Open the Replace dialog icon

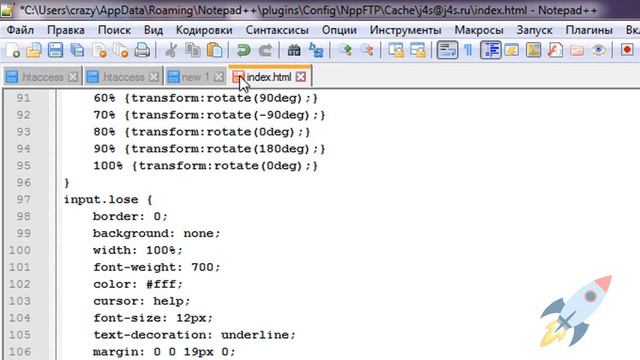click(x=316, y=50)
